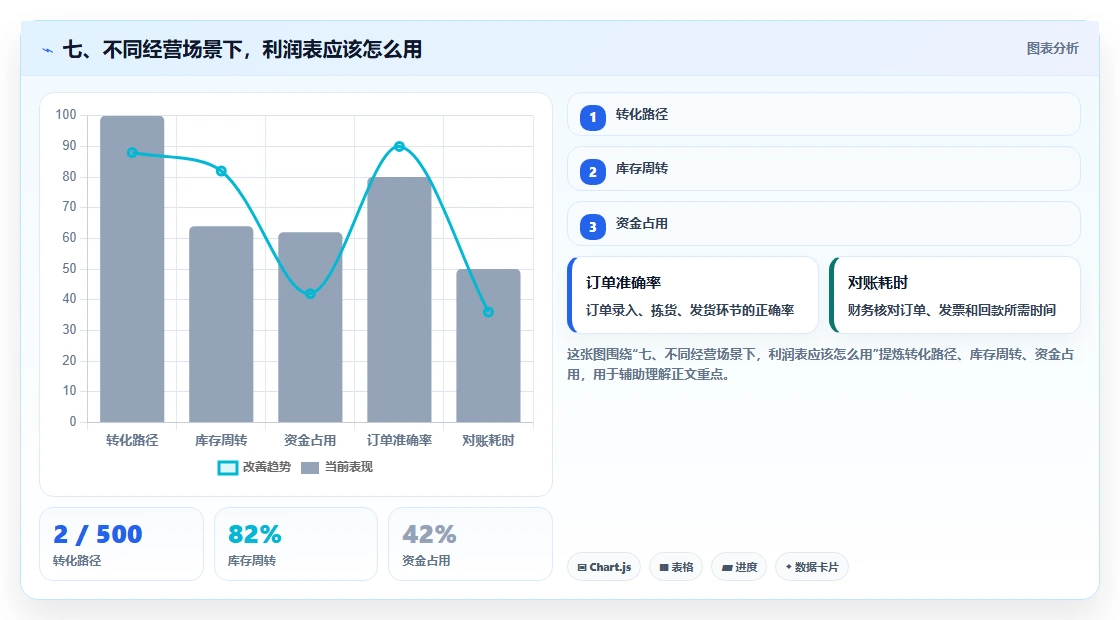Click the 转化路径 bar in the chart
This screenshot has width=1120, height=620.
coord(132,269)
